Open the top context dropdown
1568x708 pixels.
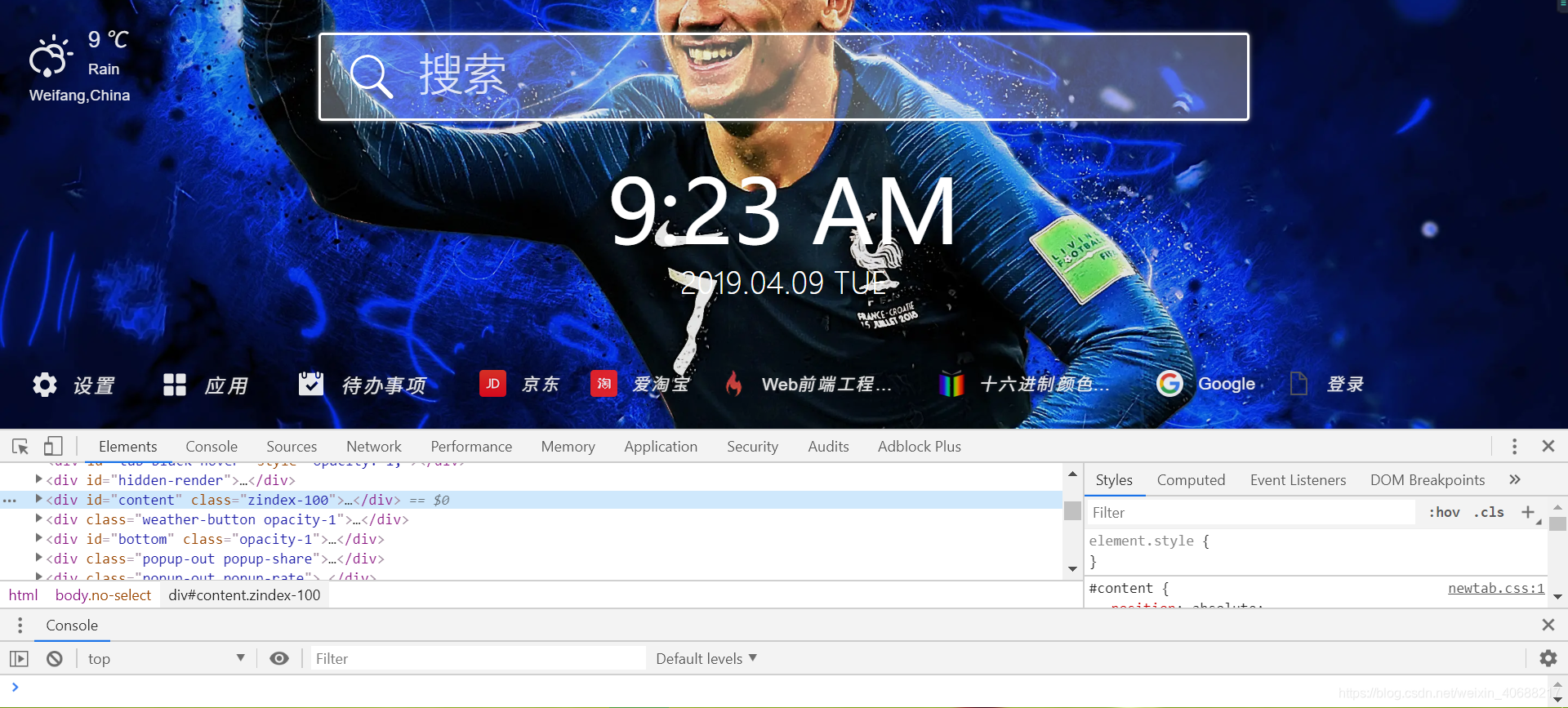[x=167, y=659]
